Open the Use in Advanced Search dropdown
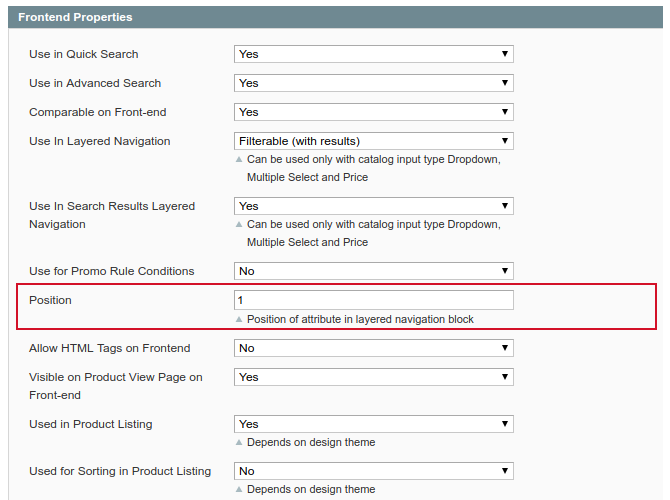 (x=373, y=83)
